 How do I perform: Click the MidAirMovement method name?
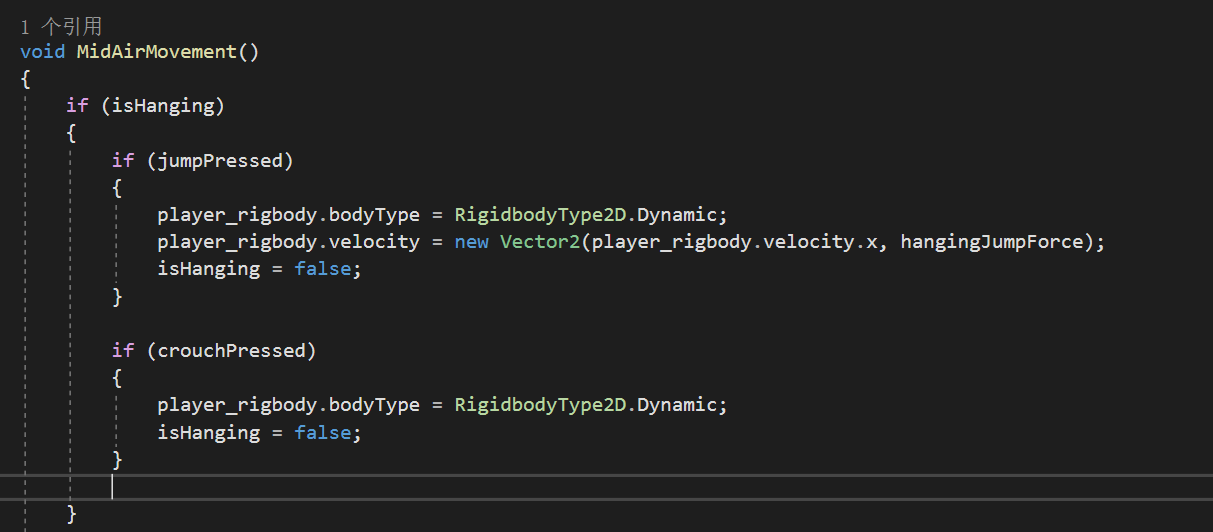click(157, 52)
